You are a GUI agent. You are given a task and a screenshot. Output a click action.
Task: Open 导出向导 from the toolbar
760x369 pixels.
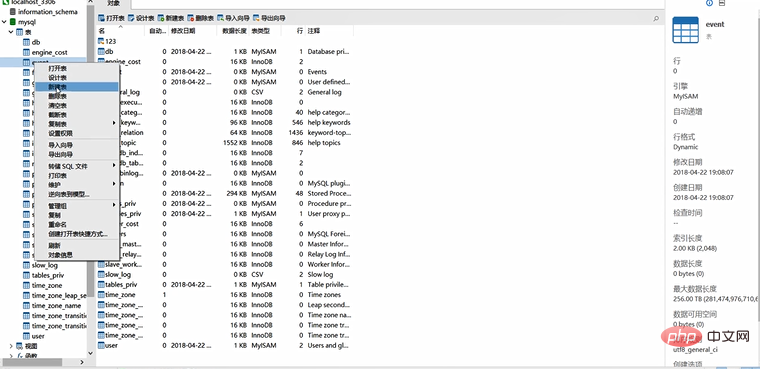point(269,18)
